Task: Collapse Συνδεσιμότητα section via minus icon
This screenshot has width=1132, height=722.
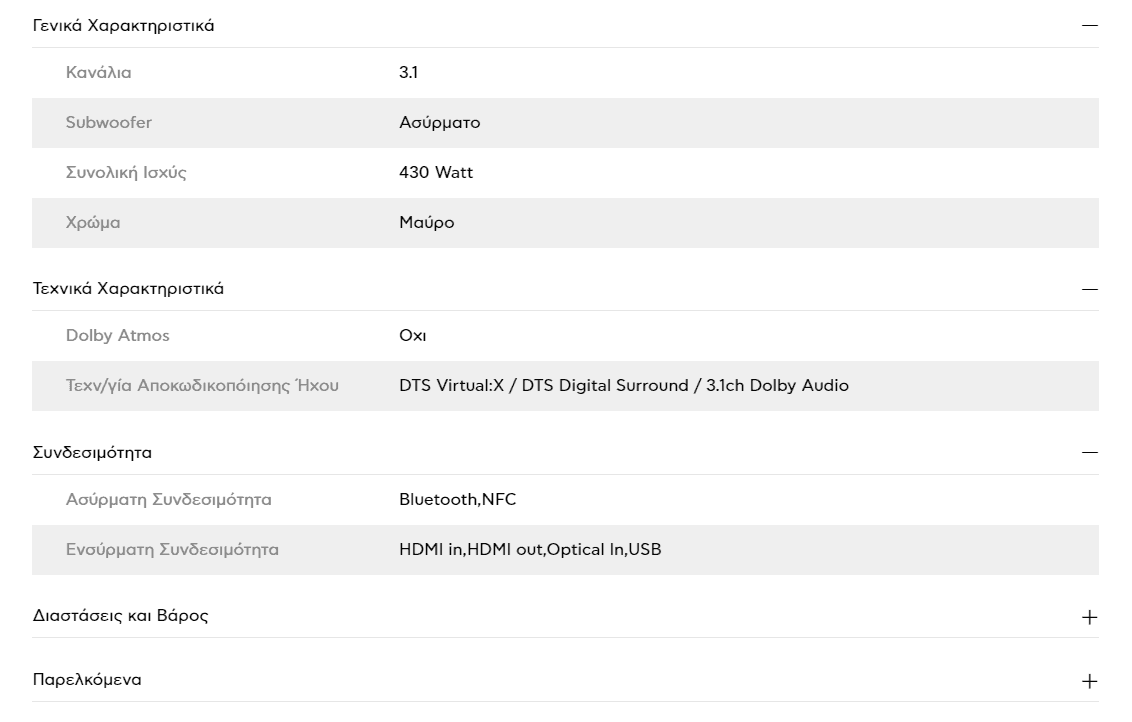Action: (x=1089, y=453)
